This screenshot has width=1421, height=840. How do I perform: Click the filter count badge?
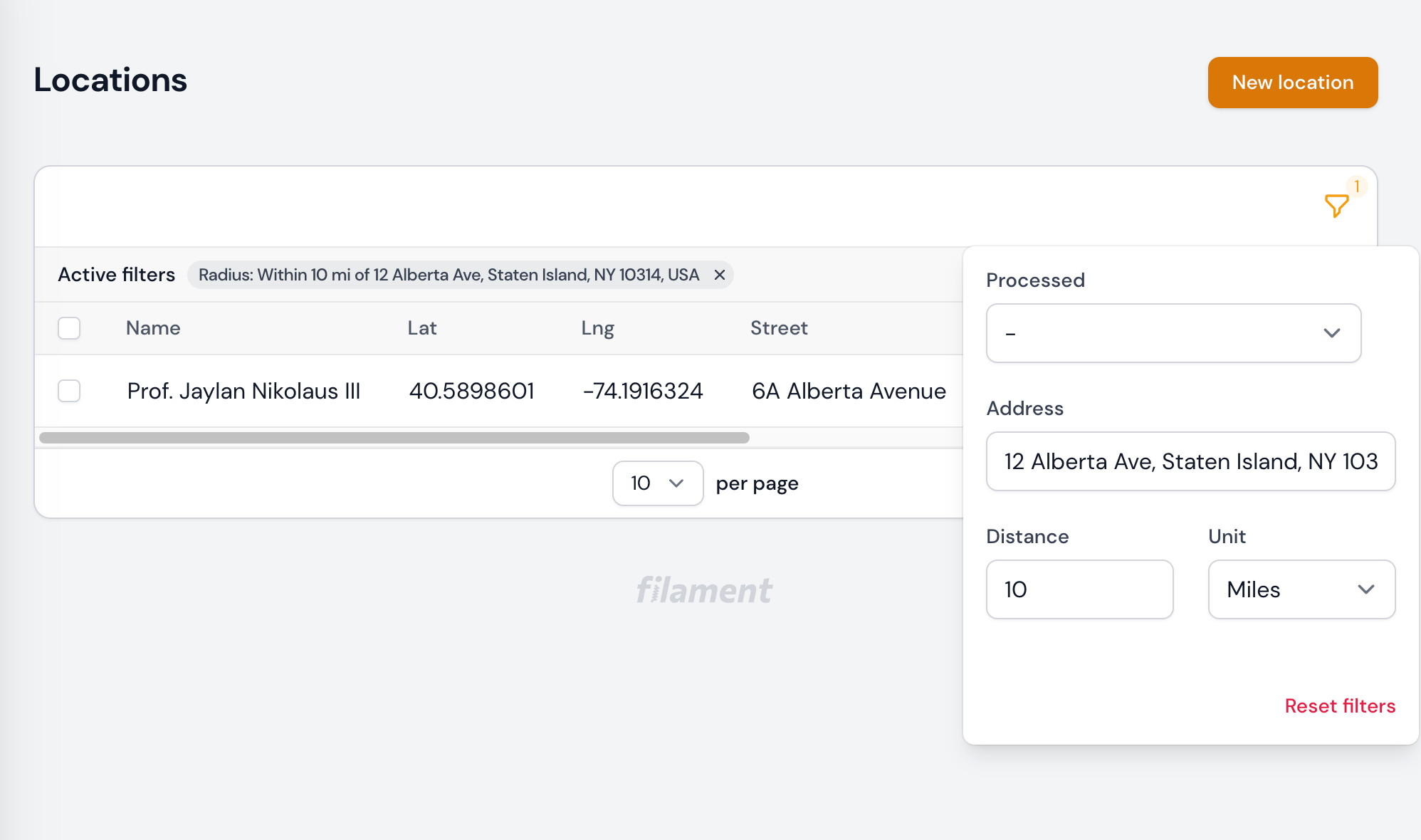1357,187
